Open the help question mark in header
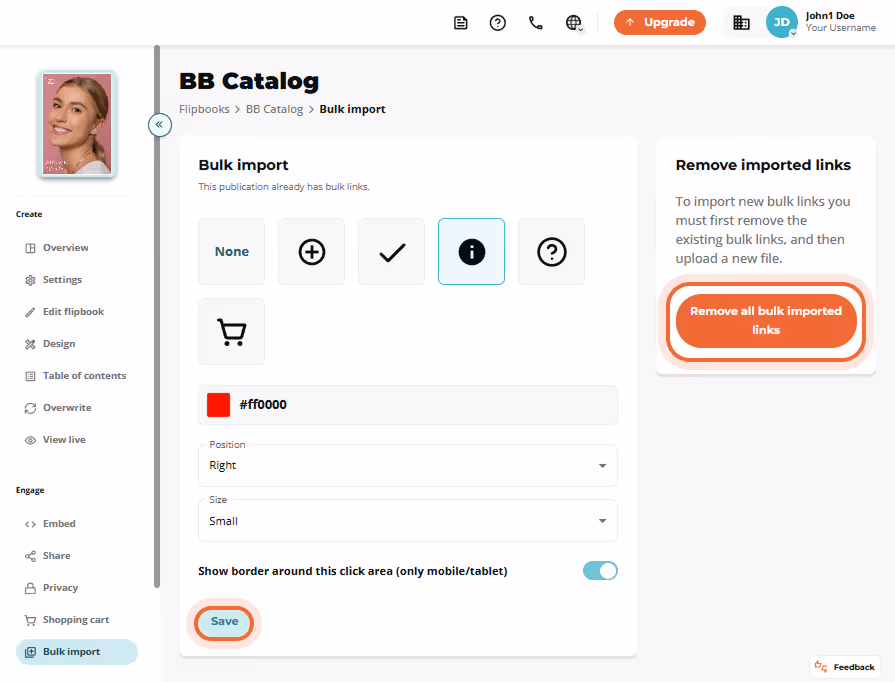The width and height of the screenshot is (895, 682). point(498,23)
